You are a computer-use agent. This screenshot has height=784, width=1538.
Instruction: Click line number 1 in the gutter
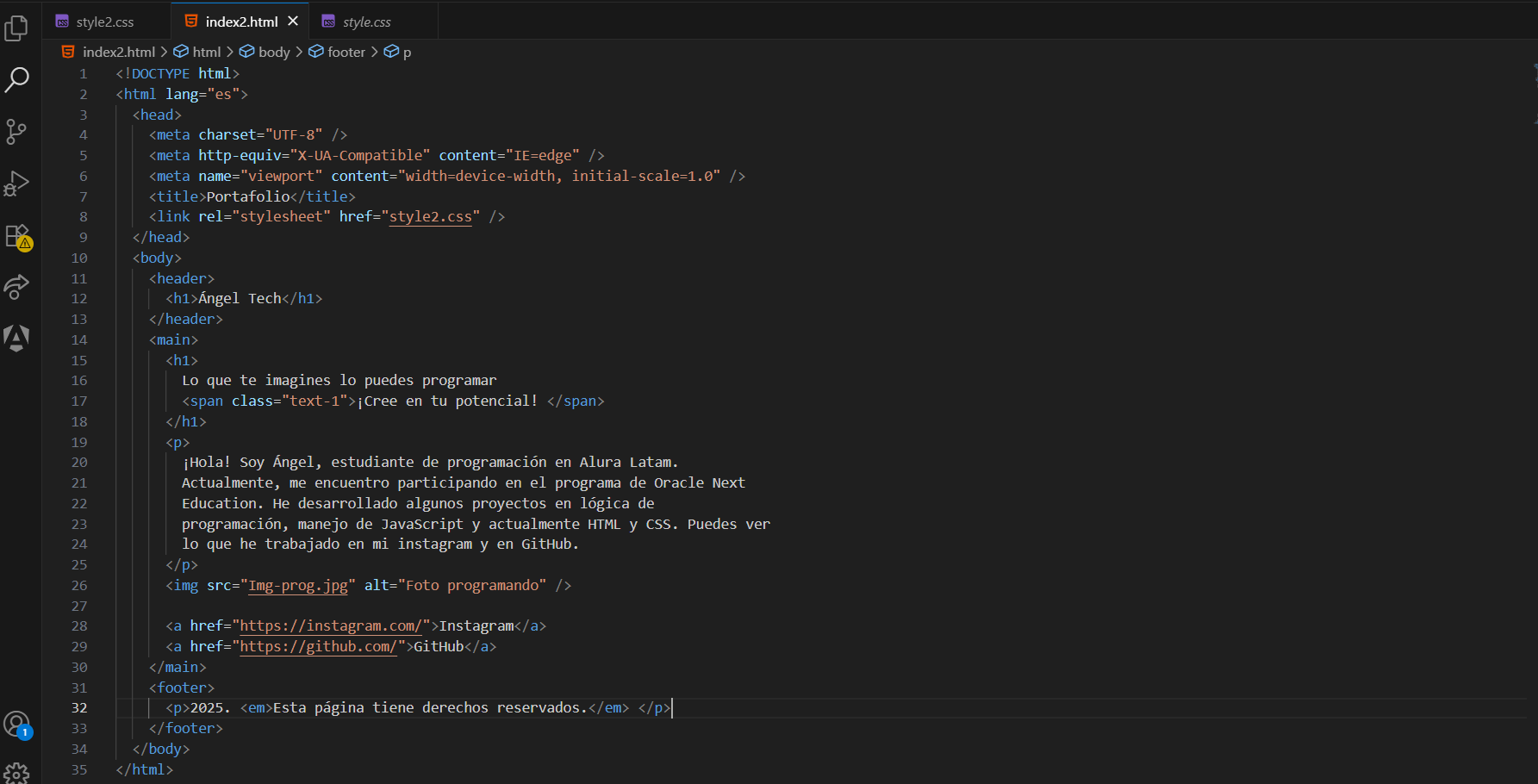click(x=84, y=73)
